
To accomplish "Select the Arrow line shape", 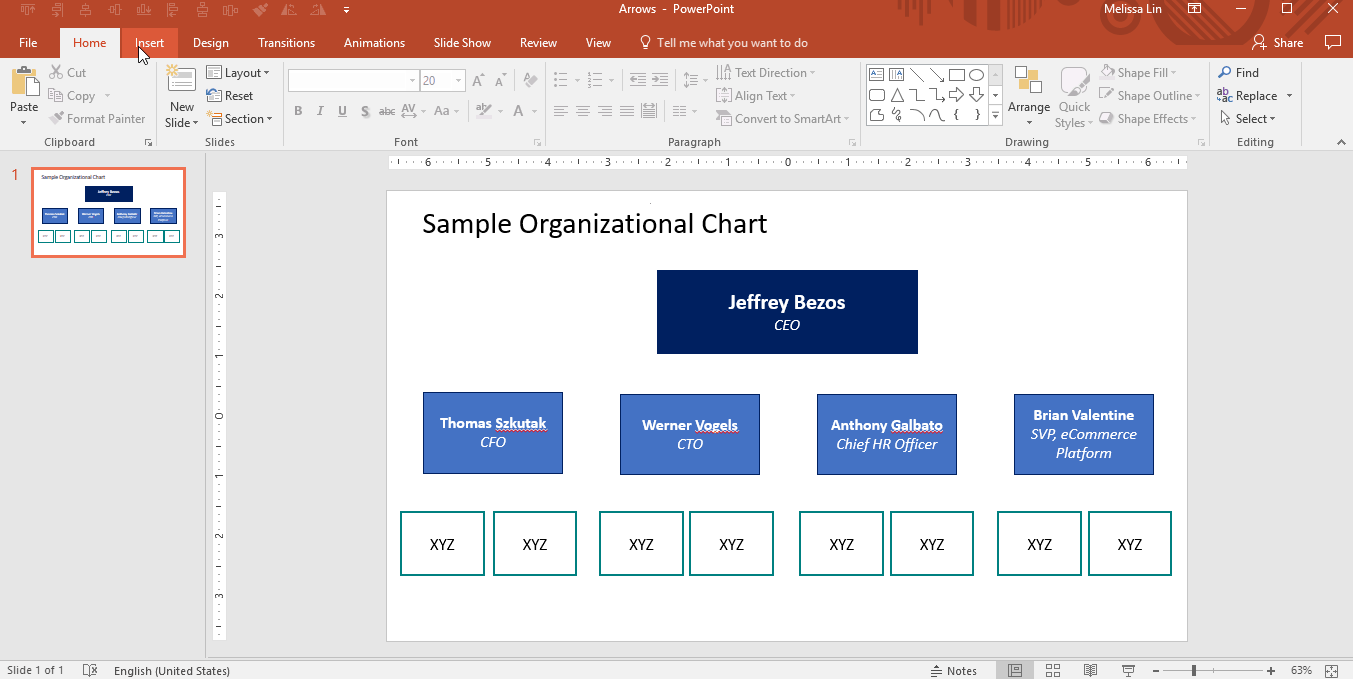I will point(937,74).
